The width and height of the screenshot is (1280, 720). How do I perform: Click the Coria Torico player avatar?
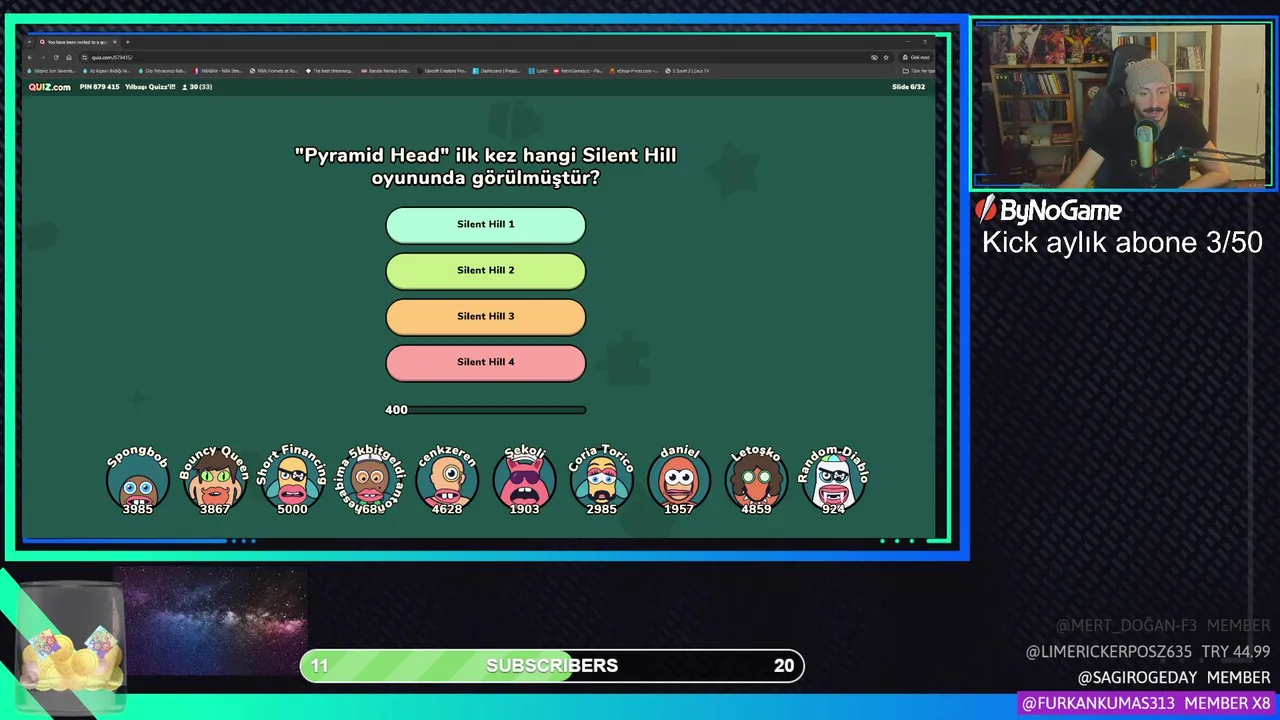click(x=601, y=480)
